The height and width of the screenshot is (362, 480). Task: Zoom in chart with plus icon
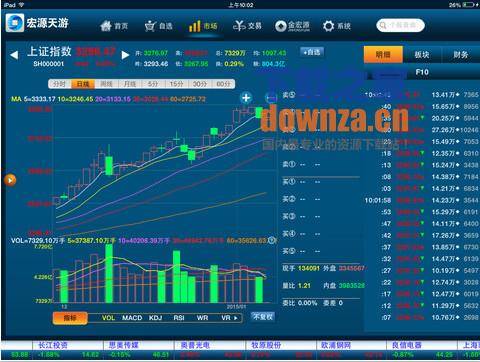pos(246,98)
